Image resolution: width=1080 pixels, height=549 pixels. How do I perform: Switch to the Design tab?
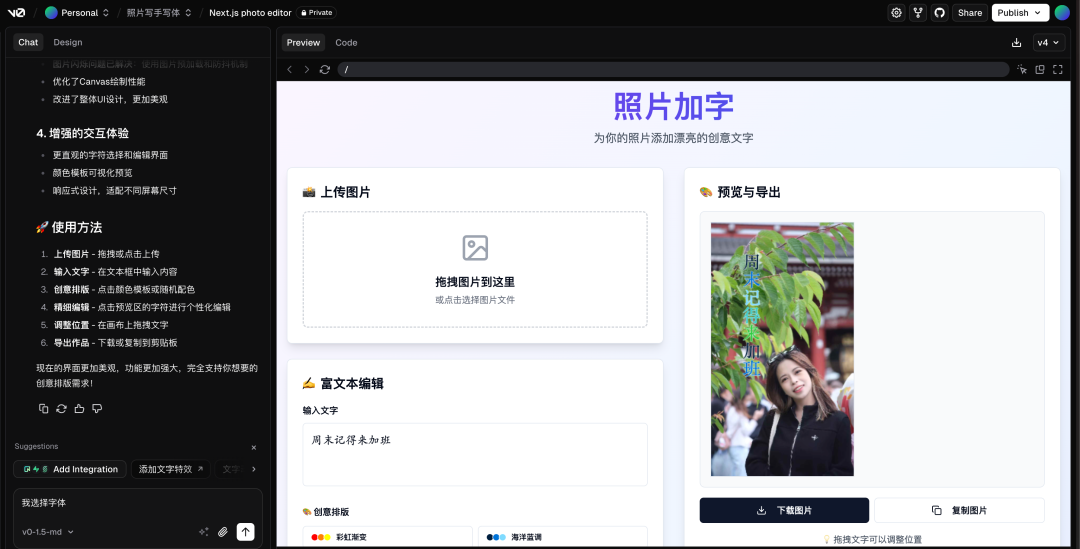[x=68, y=42]
